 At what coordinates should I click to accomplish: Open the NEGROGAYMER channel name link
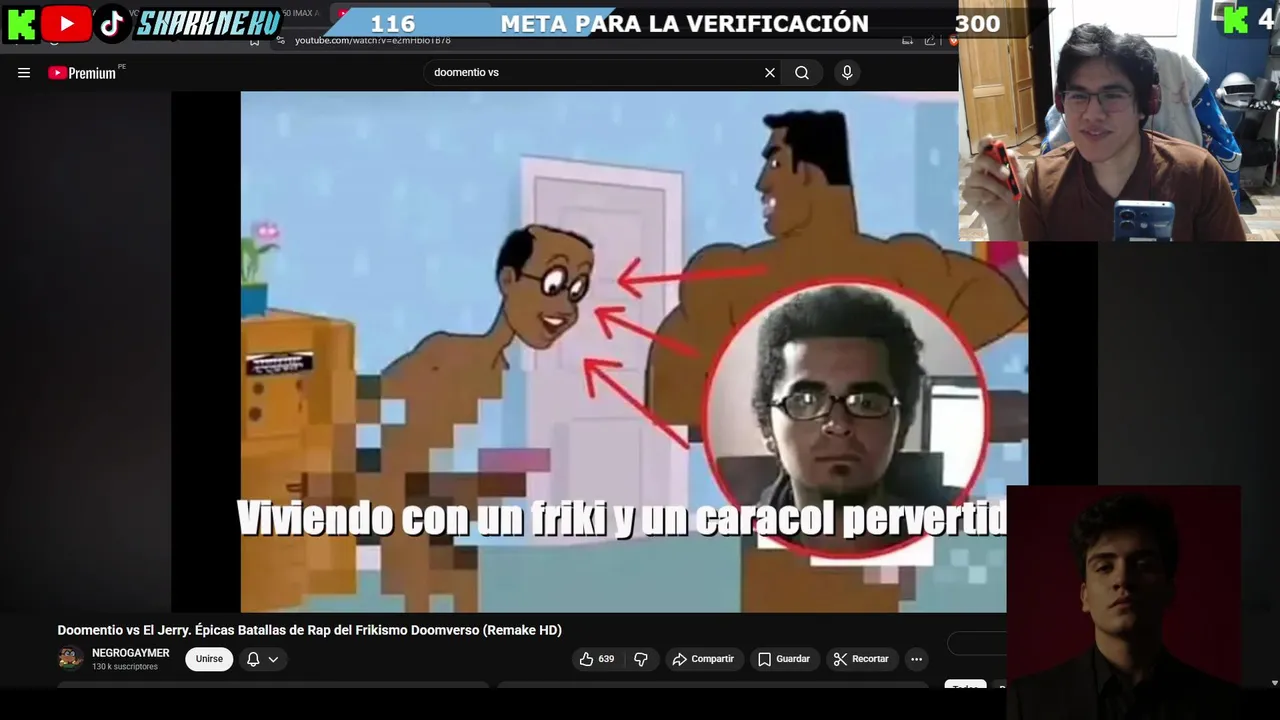pyautogui.click(x=131, y=653)
